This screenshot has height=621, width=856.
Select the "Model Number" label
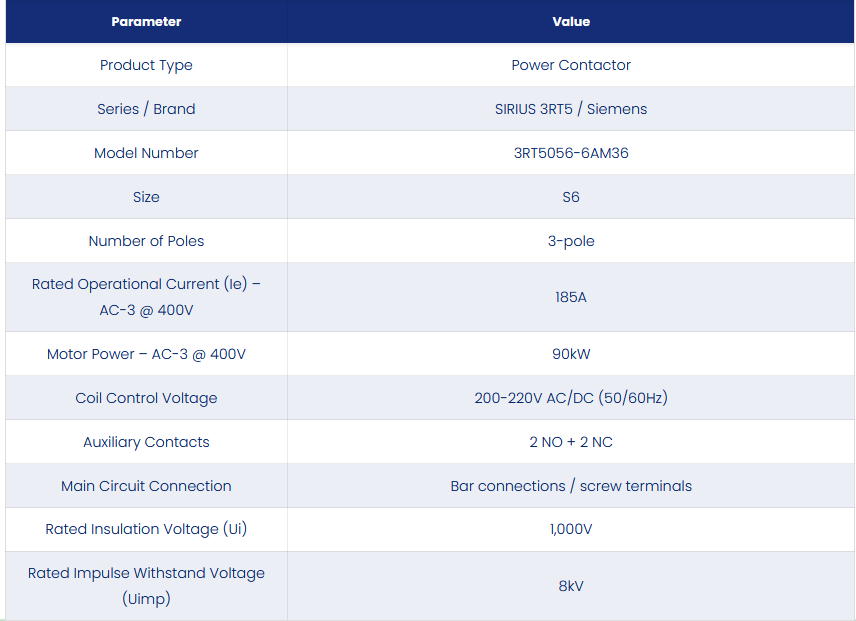[146, 153]
